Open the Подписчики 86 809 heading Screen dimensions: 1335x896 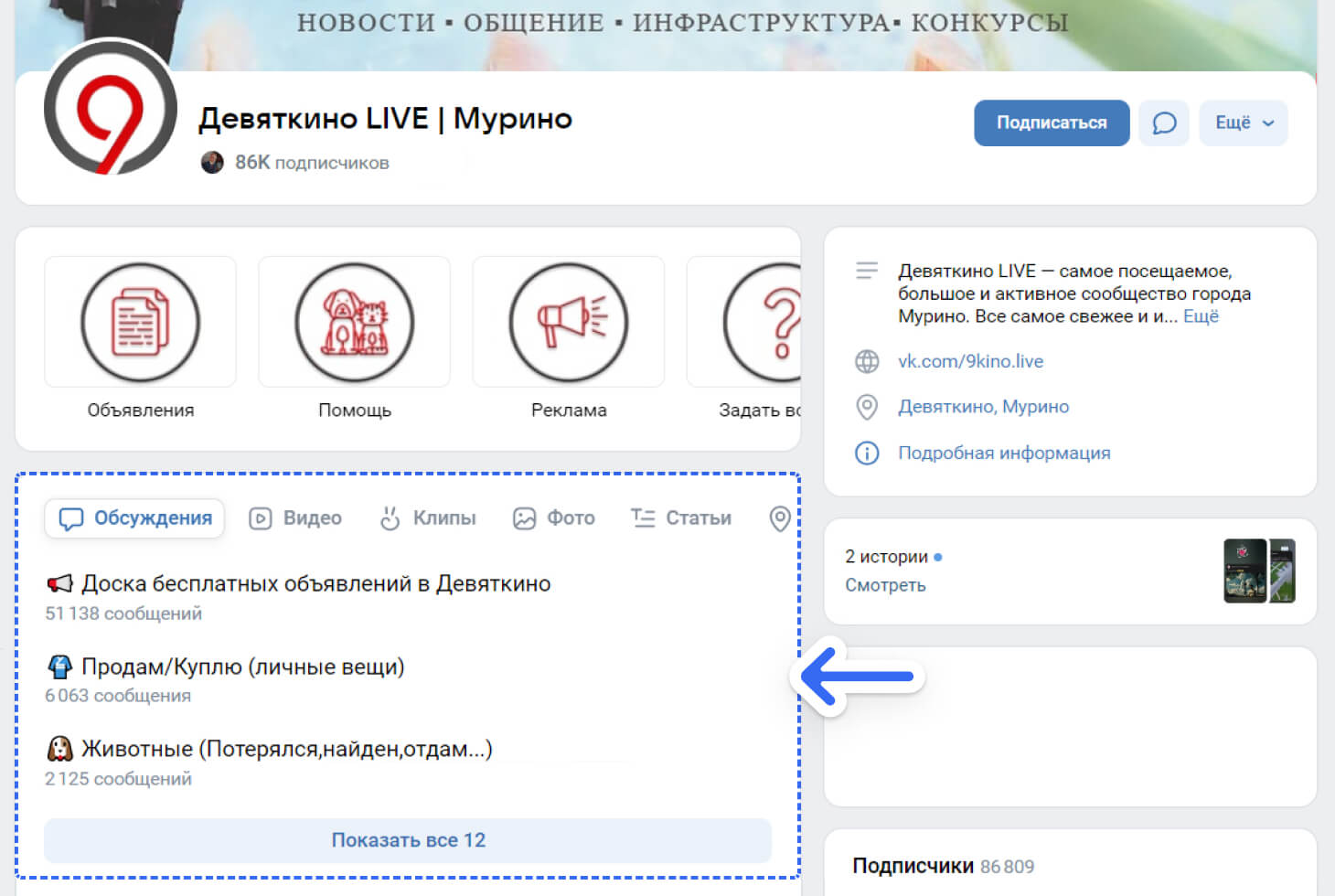point(943,866)
